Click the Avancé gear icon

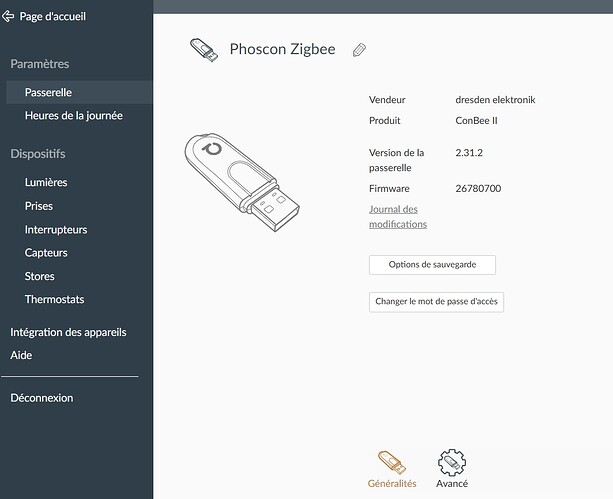[x=452, y=461]
